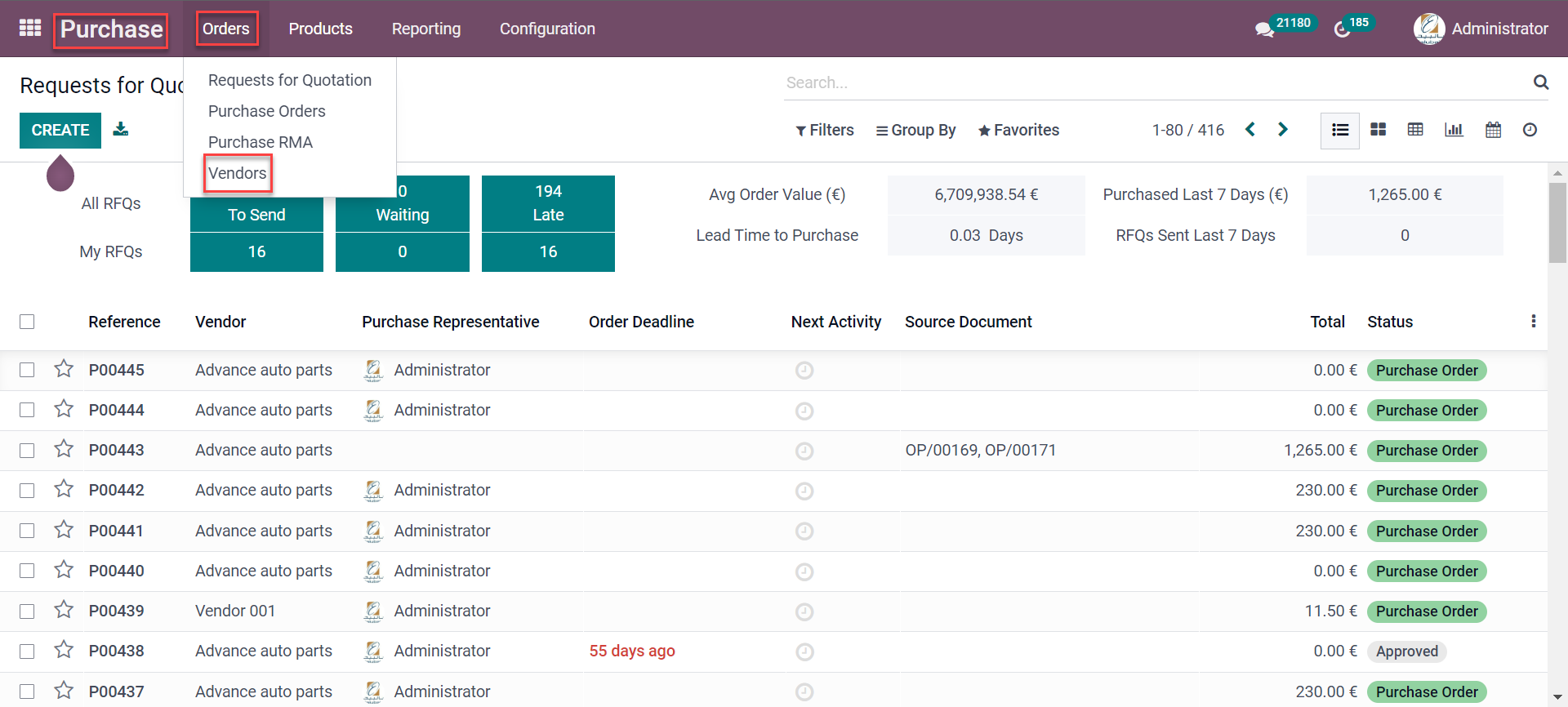The height and width of the screenshot is (707, 1568).
Task: Click the 194 Late RFQs tile
Action: coord(548,203)
